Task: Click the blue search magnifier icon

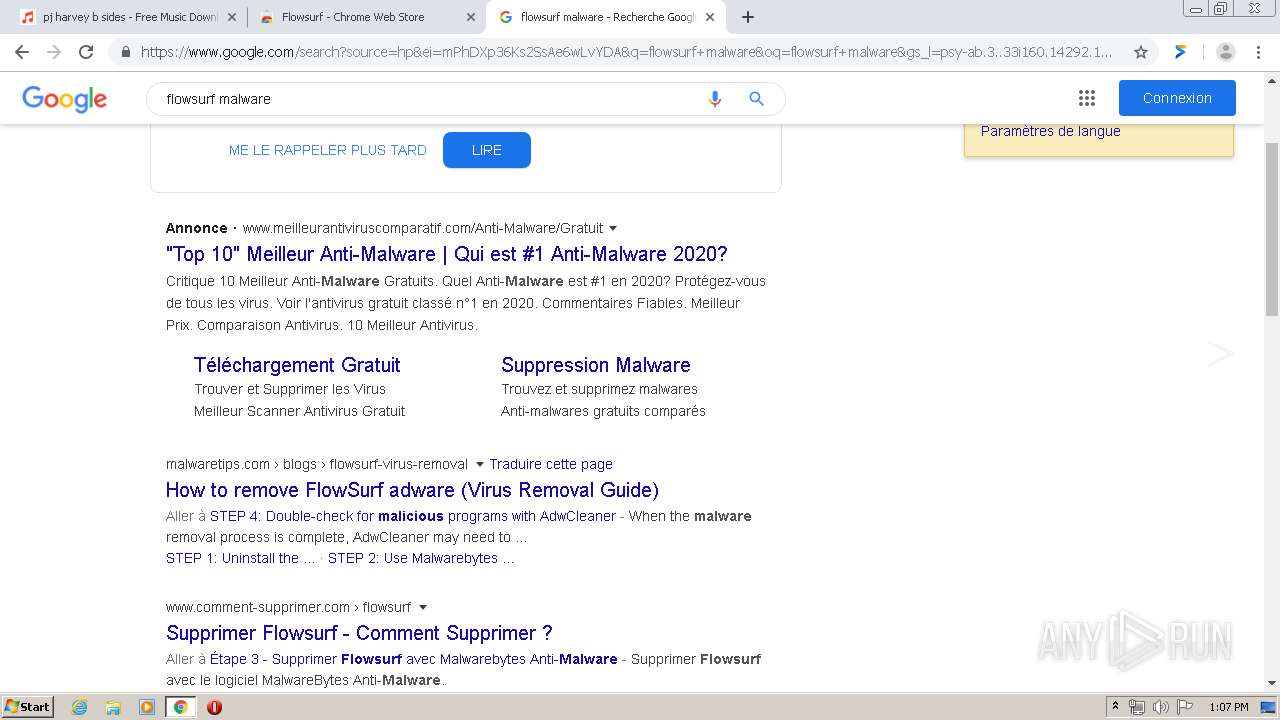Action: coord(757,98)
